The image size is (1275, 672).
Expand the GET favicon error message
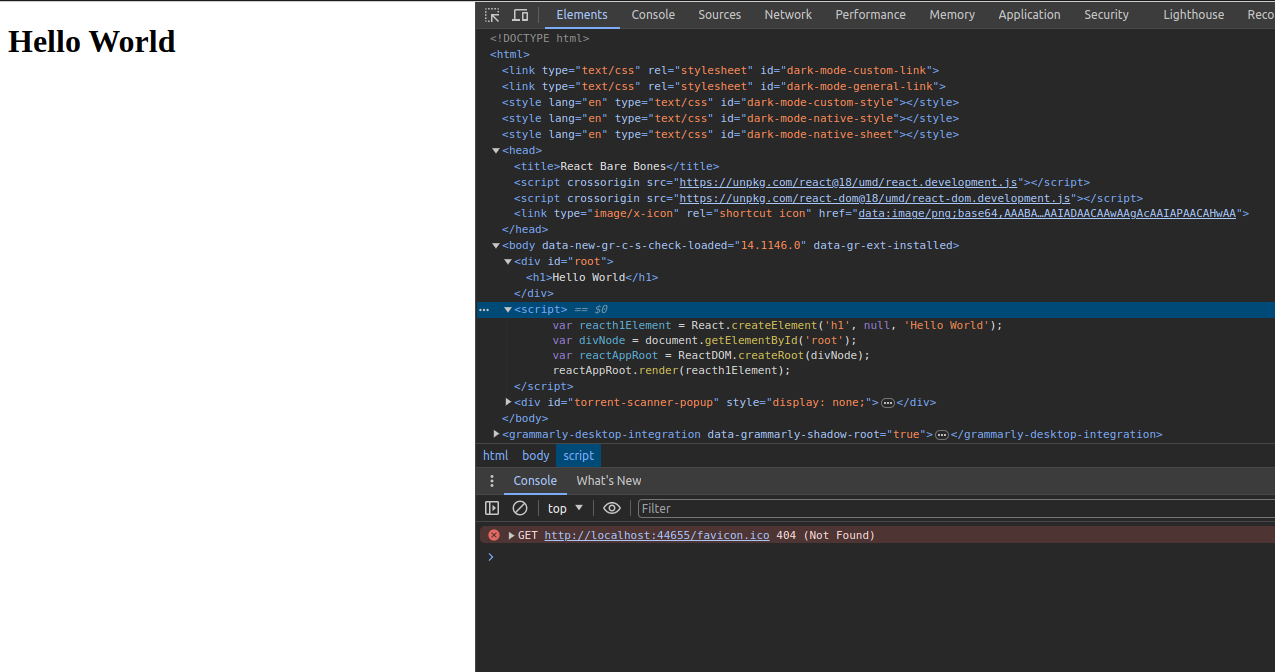tap(512, 535)
